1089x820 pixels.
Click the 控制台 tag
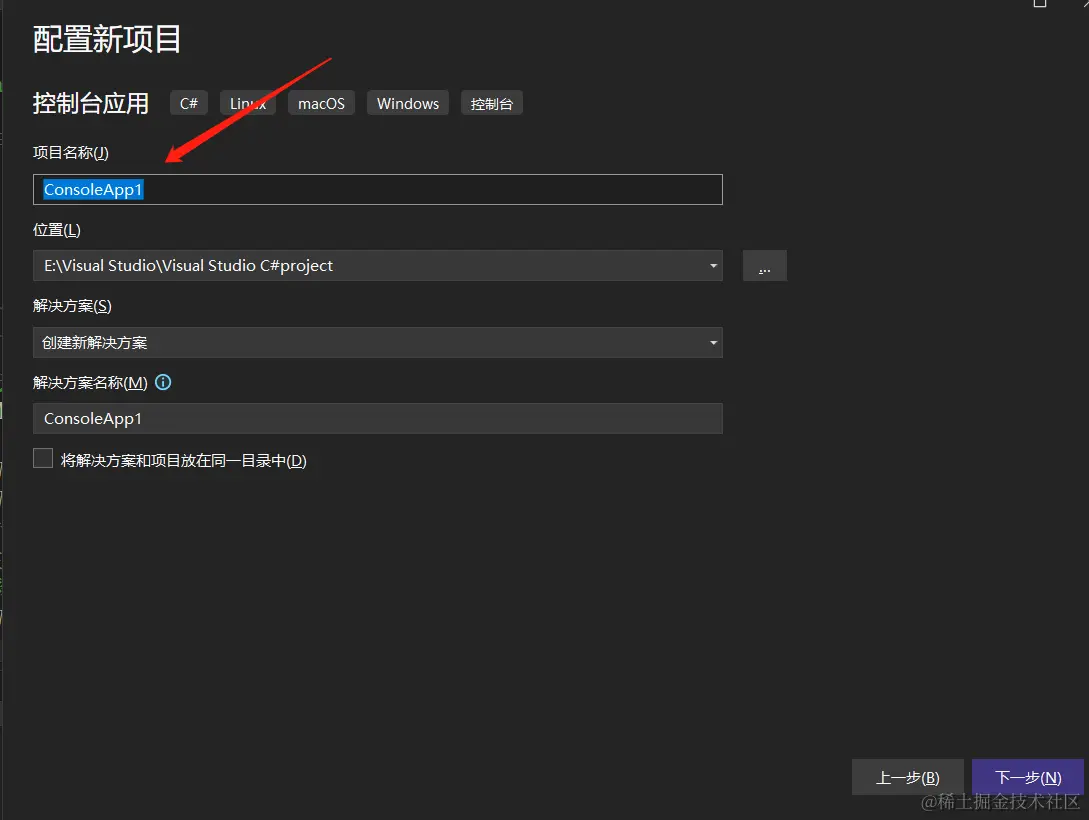click(492, 103)
